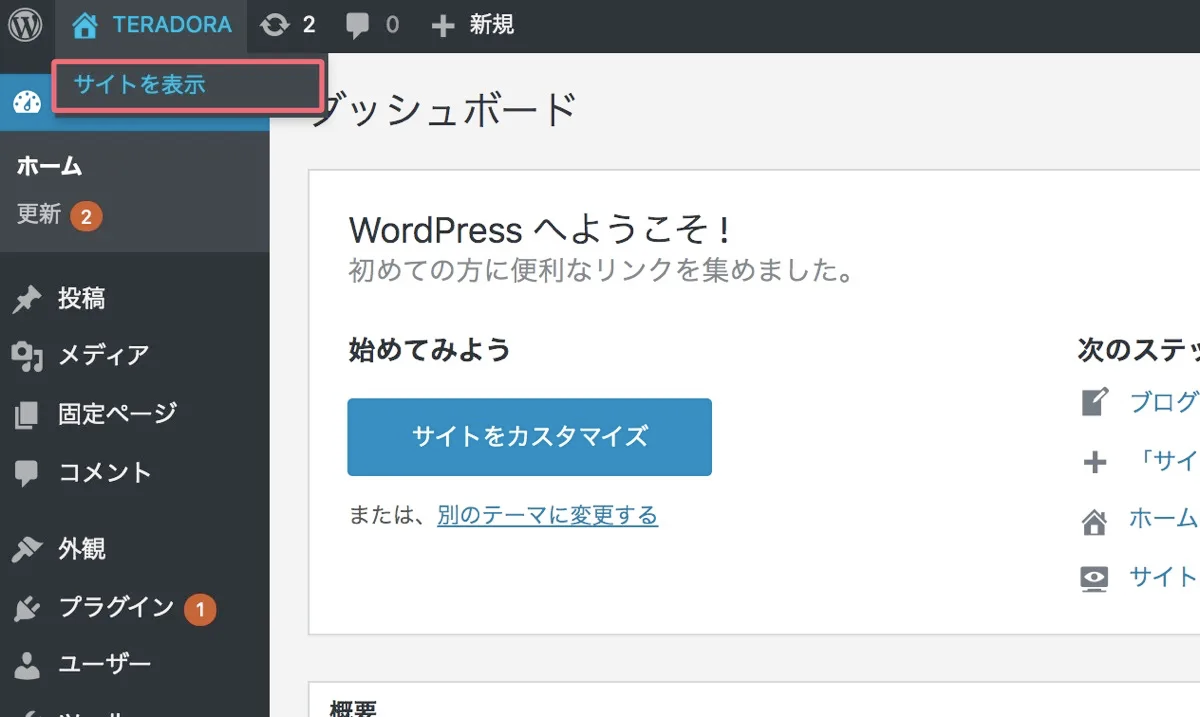Open the ホーム link in next steps
Viewport: 1200px width, 717px height.
(1164, 518)
